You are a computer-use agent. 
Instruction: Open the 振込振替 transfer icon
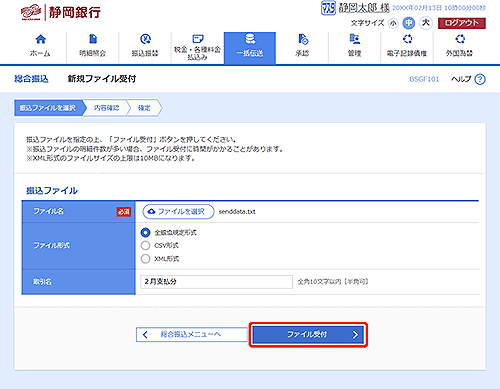[145, 39]
